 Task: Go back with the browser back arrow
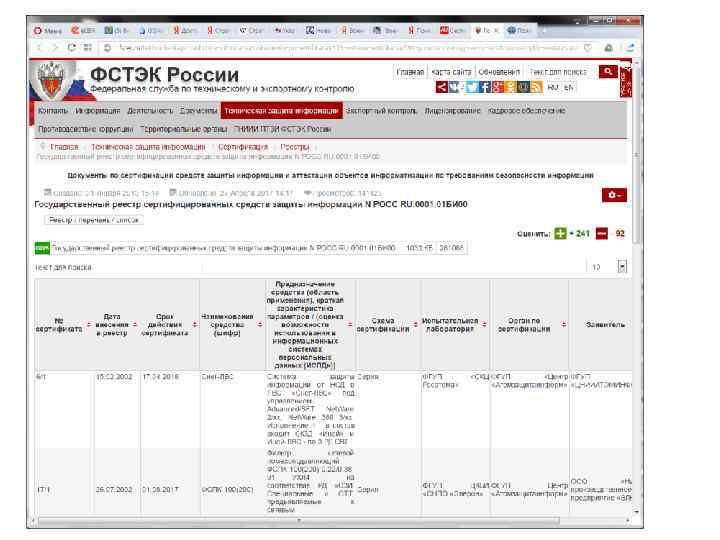click(39, 47)
